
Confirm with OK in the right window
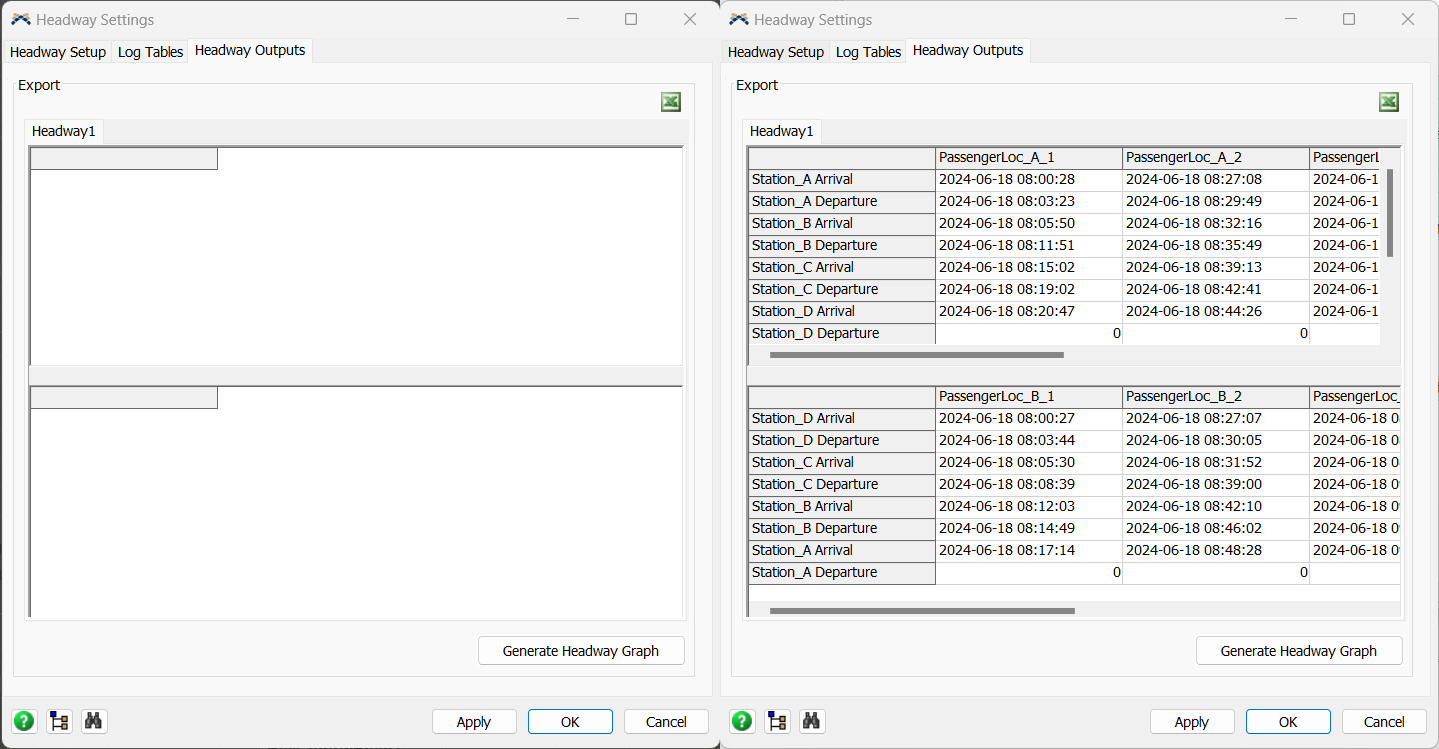[x=1287, y=721]
